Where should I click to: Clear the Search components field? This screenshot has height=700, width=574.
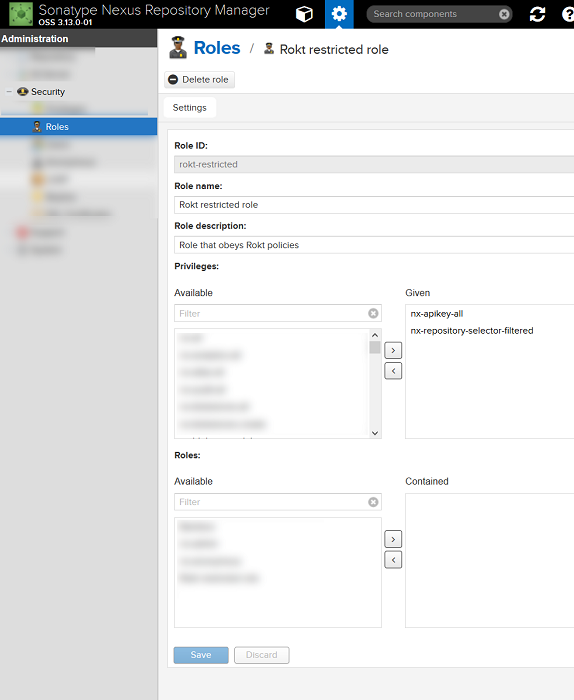[x=504, y=14]
